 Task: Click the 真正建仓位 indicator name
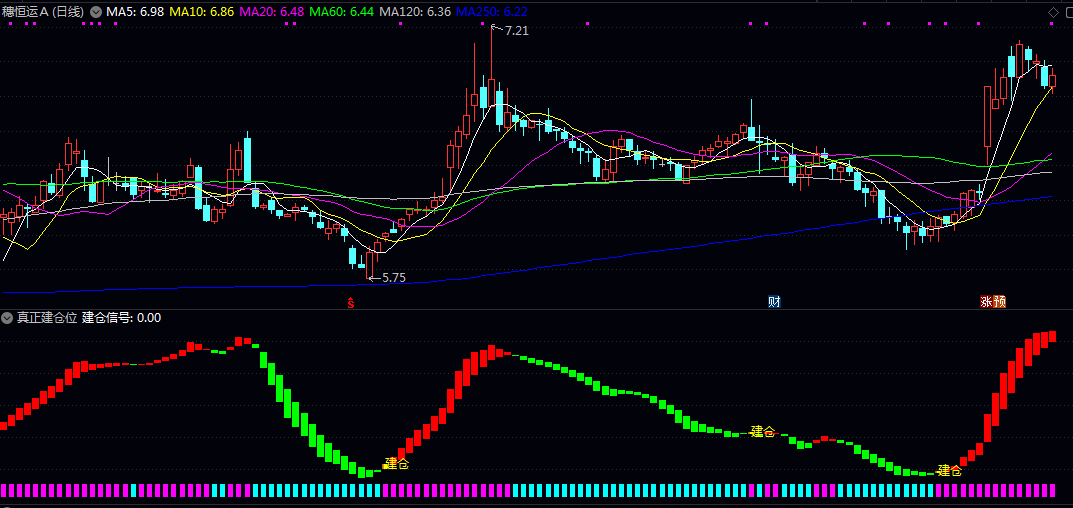point(47,318)
